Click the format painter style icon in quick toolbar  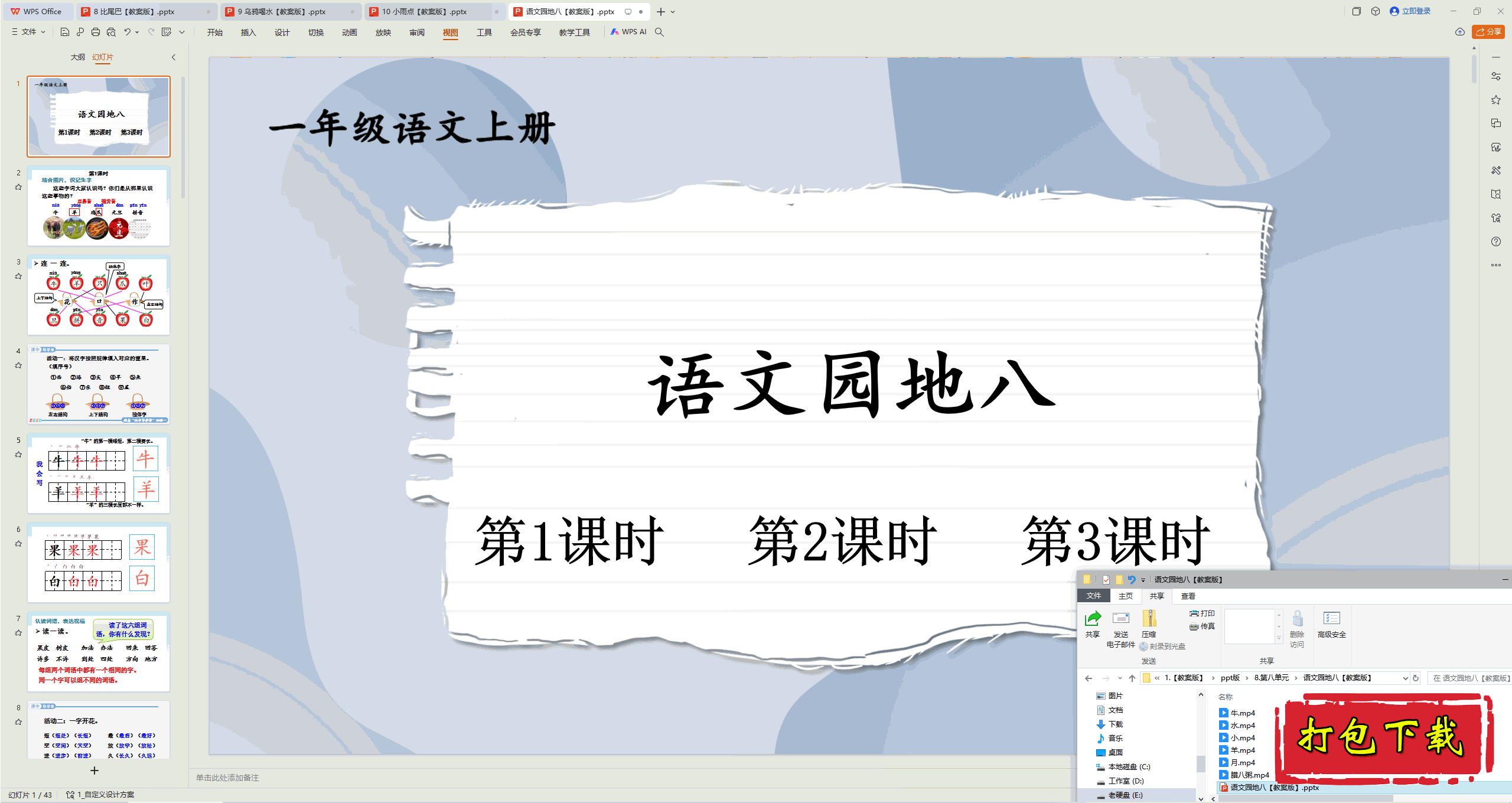coord(167,32)
